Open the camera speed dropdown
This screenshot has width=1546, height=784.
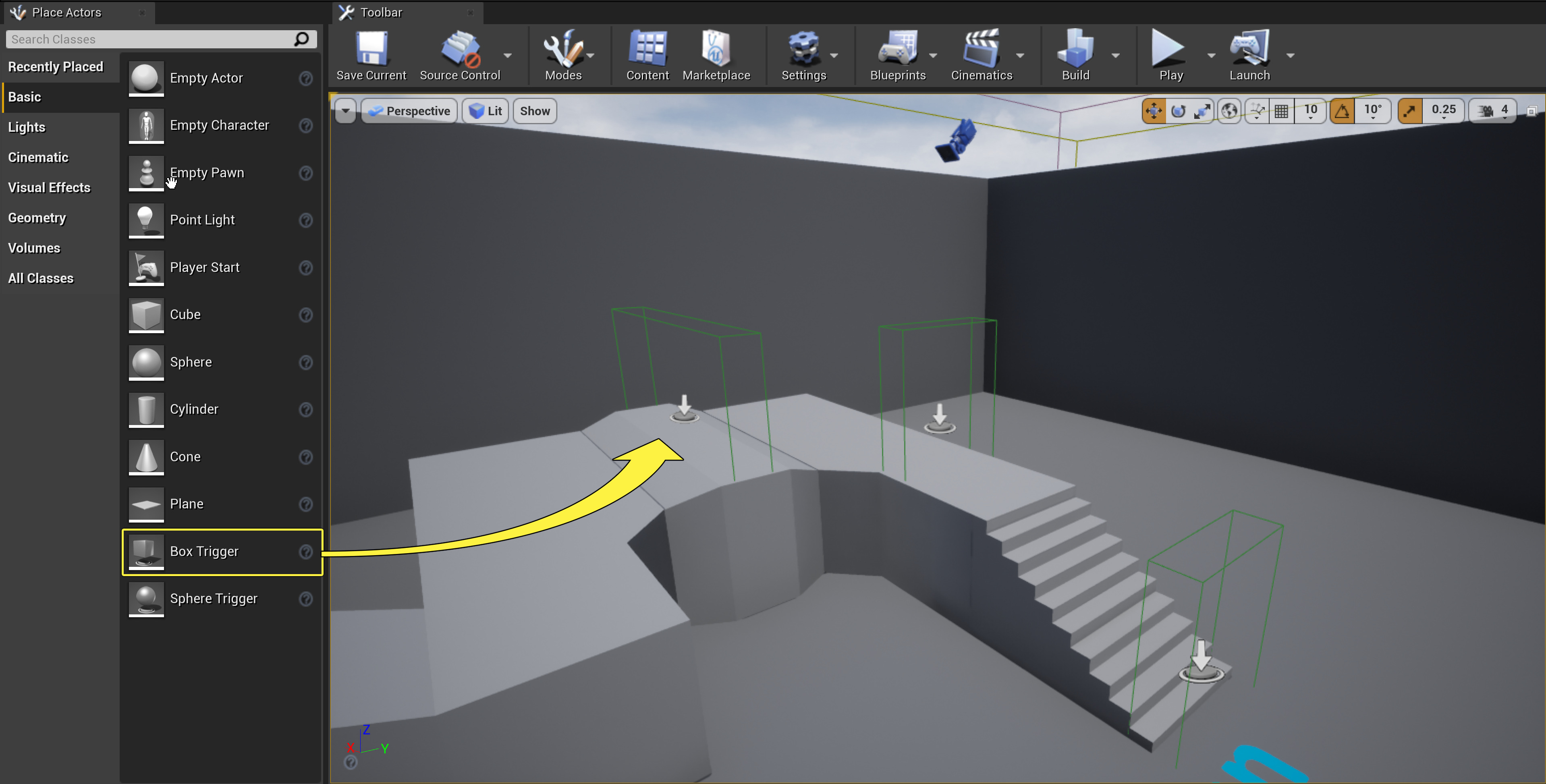click(x=1494, y=111)
